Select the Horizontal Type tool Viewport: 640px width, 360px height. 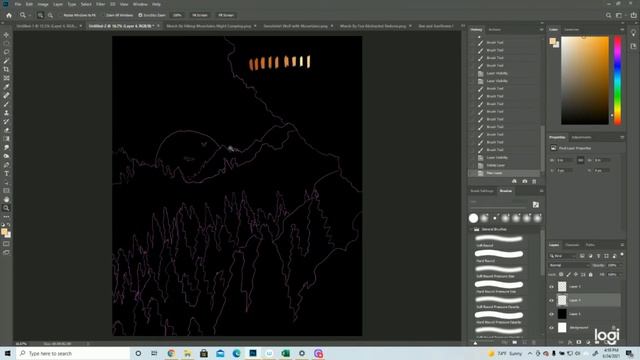[6, 173]
